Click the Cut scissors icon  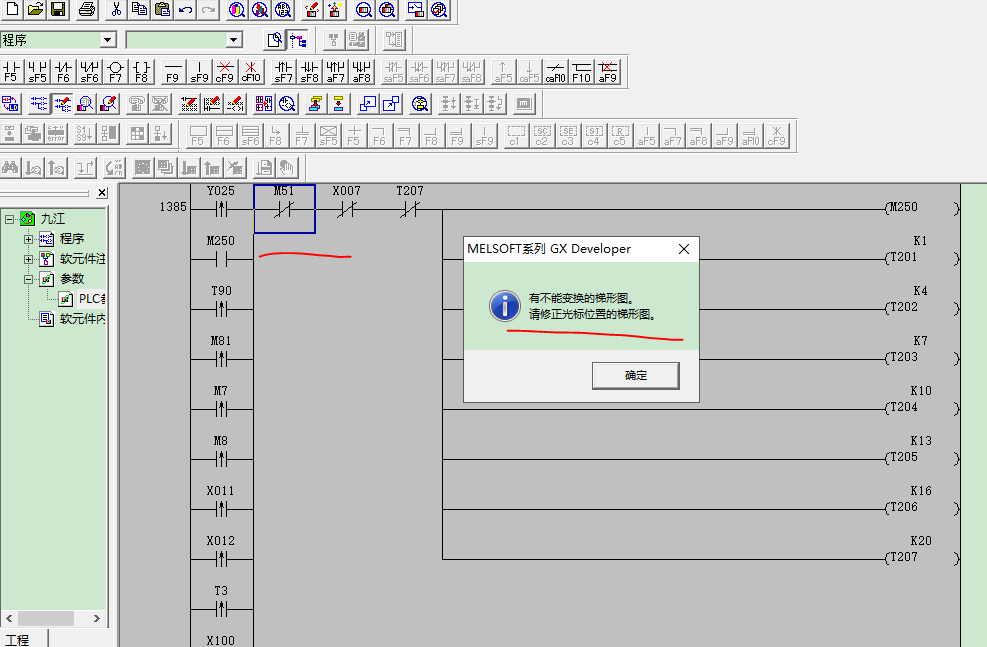pyautogui.click(x=116, y=10)
